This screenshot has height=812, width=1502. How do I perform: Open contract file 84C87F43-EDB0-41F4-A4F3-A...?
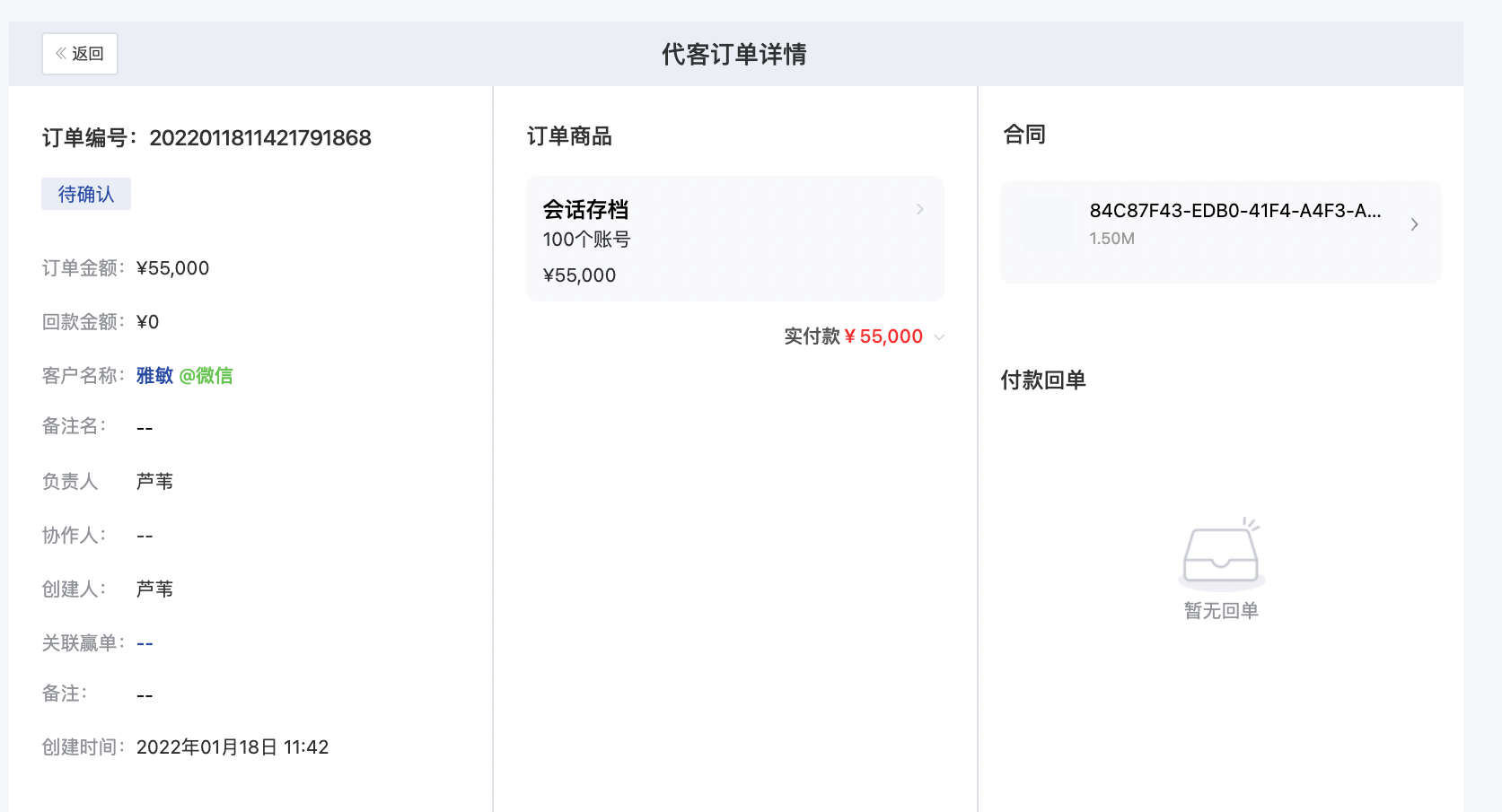point(1235,211)
